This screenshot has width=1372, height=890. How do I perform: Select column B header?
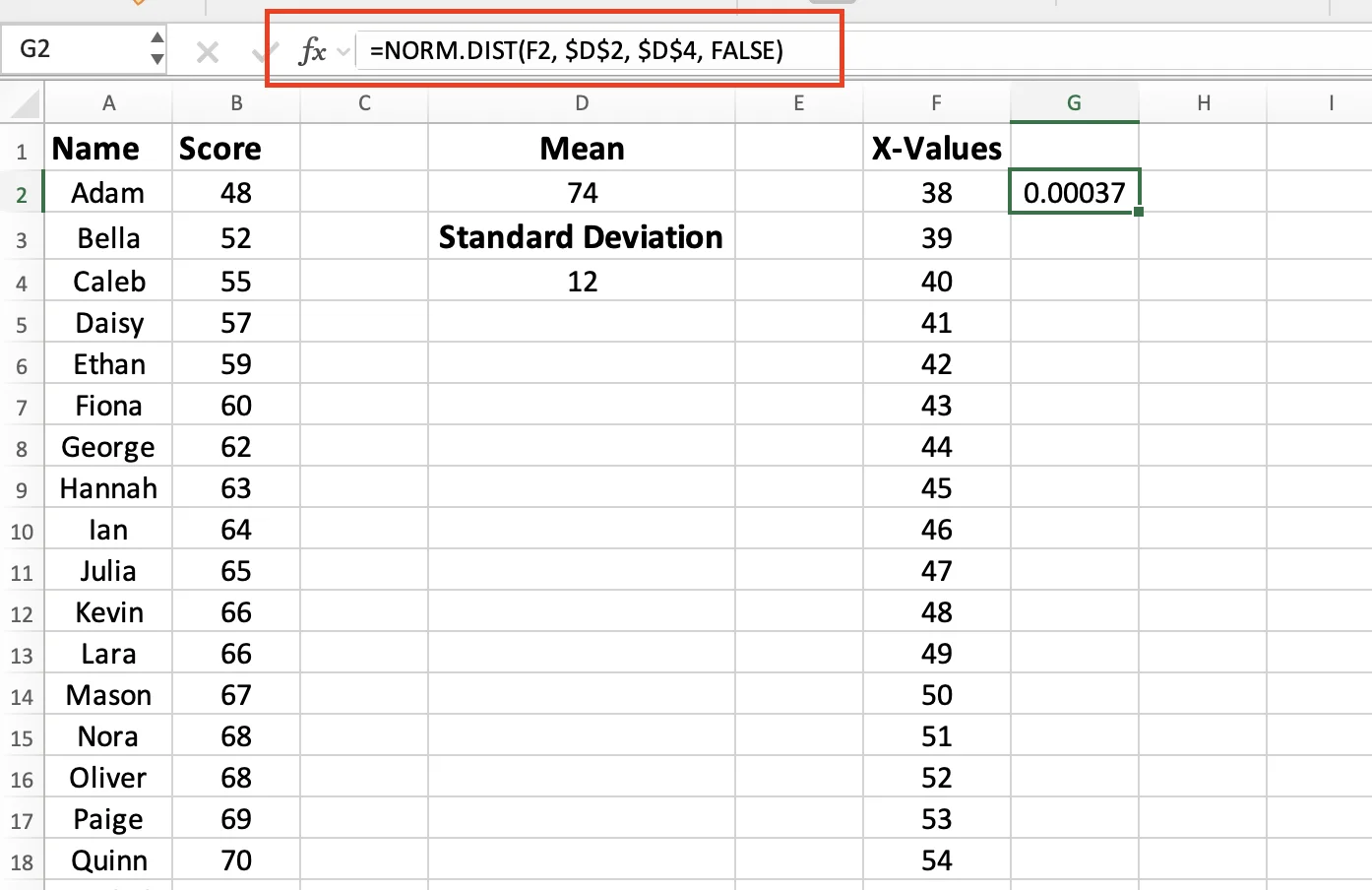click(236, 103)
